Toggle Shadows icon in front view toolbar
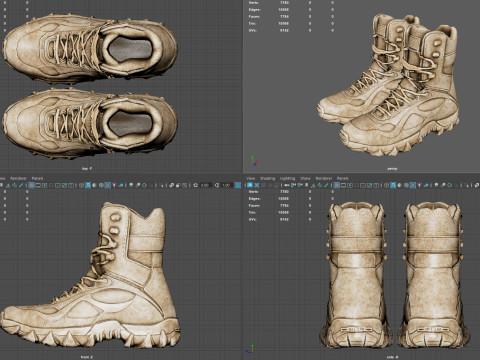 pyautogui.click(x=121, y=185)
